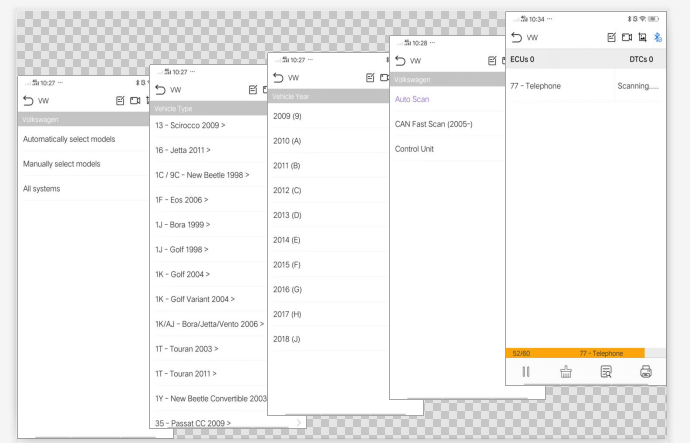This screenshot has height=443, width=690.
Task: Pause the ECU scan
Action: click(x=526, y=372)
